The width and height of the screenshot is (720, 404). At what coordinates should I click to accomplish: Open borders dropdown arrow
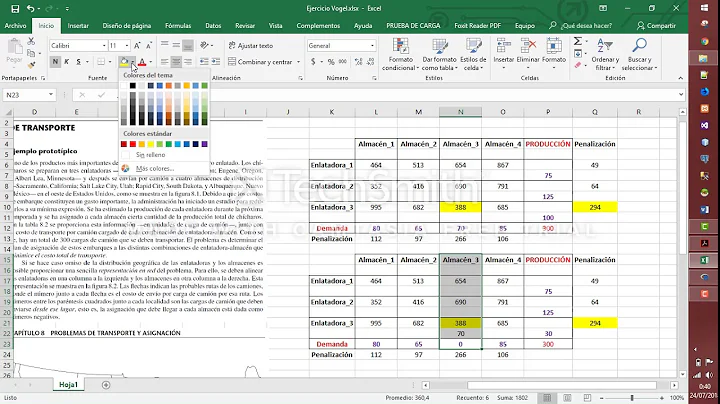(110, 62)
